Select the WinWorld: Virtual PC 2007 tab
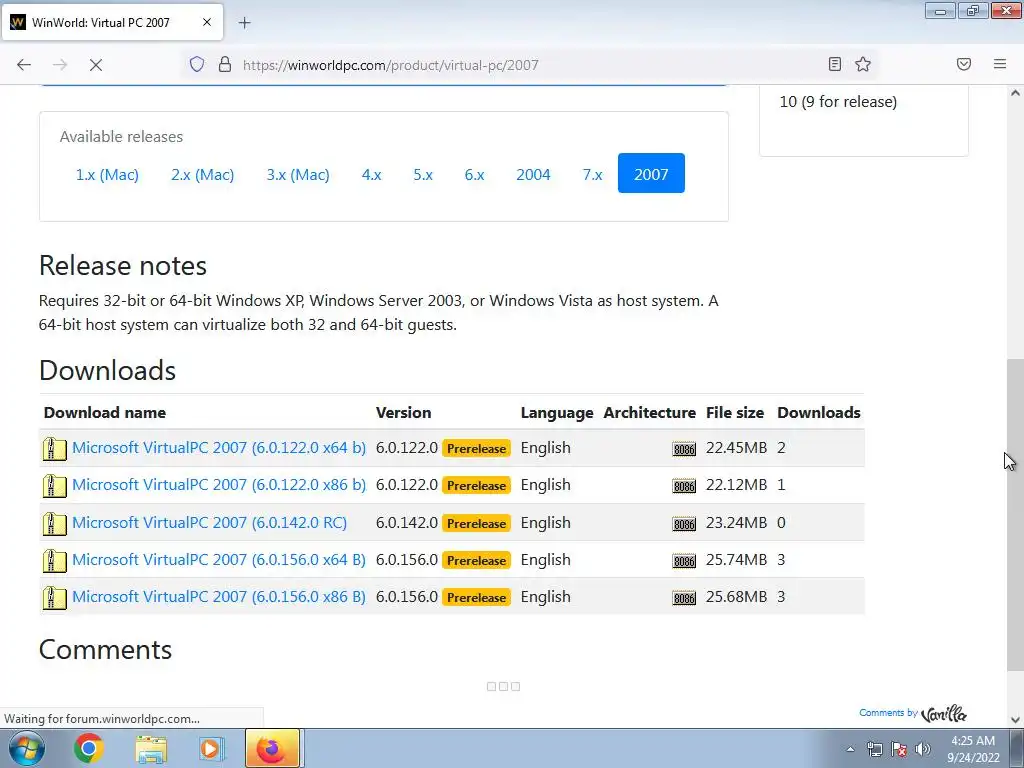1024x768 pixels. [112, 22]
